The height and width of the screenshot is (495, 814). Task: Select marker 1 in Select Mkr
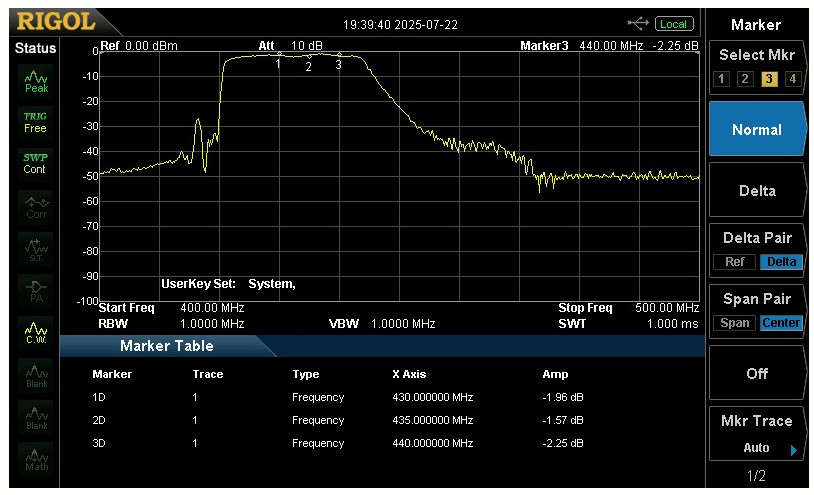point(722,79)
